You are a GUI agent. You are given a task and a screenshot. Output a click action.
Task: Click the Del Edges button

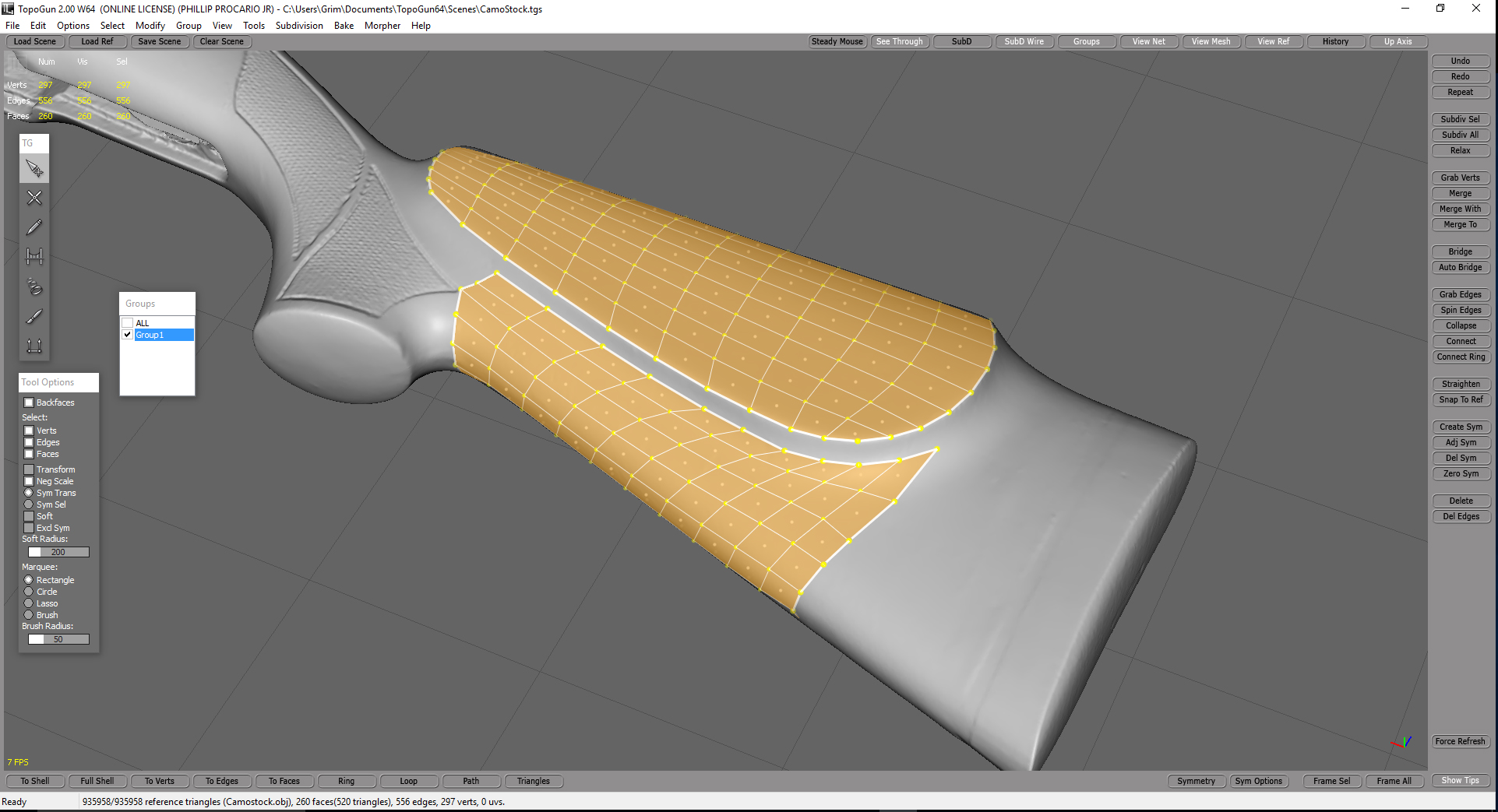pyautogui.click(x=1461, y=516)
